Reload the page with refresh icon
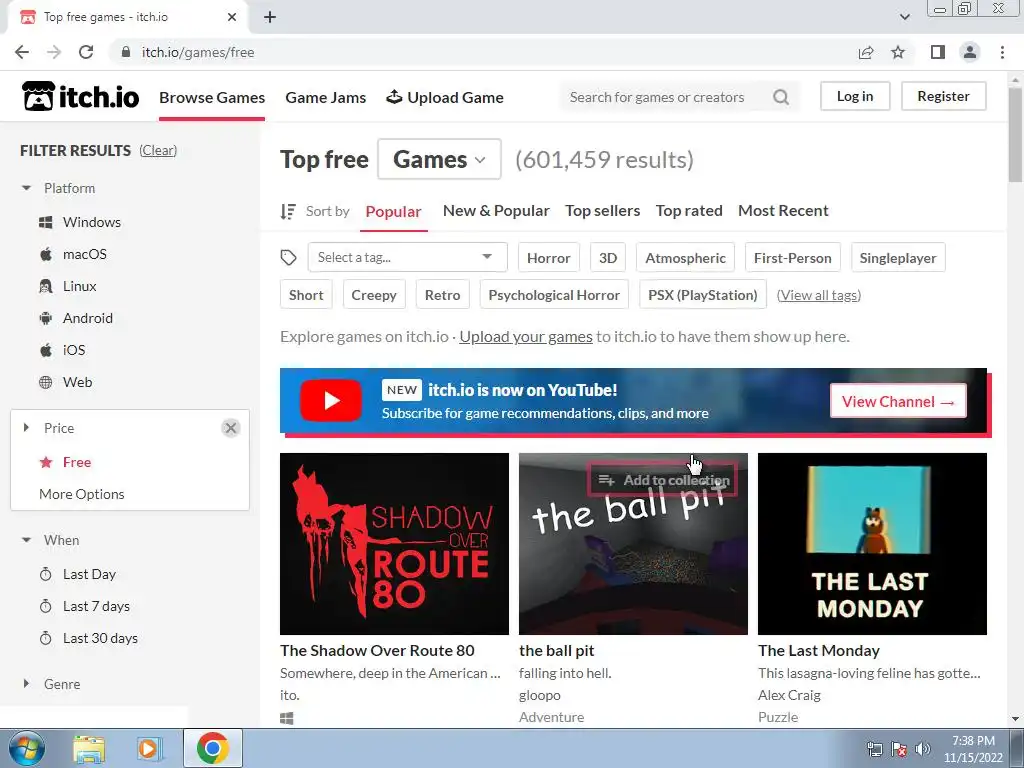 [86, 52]
